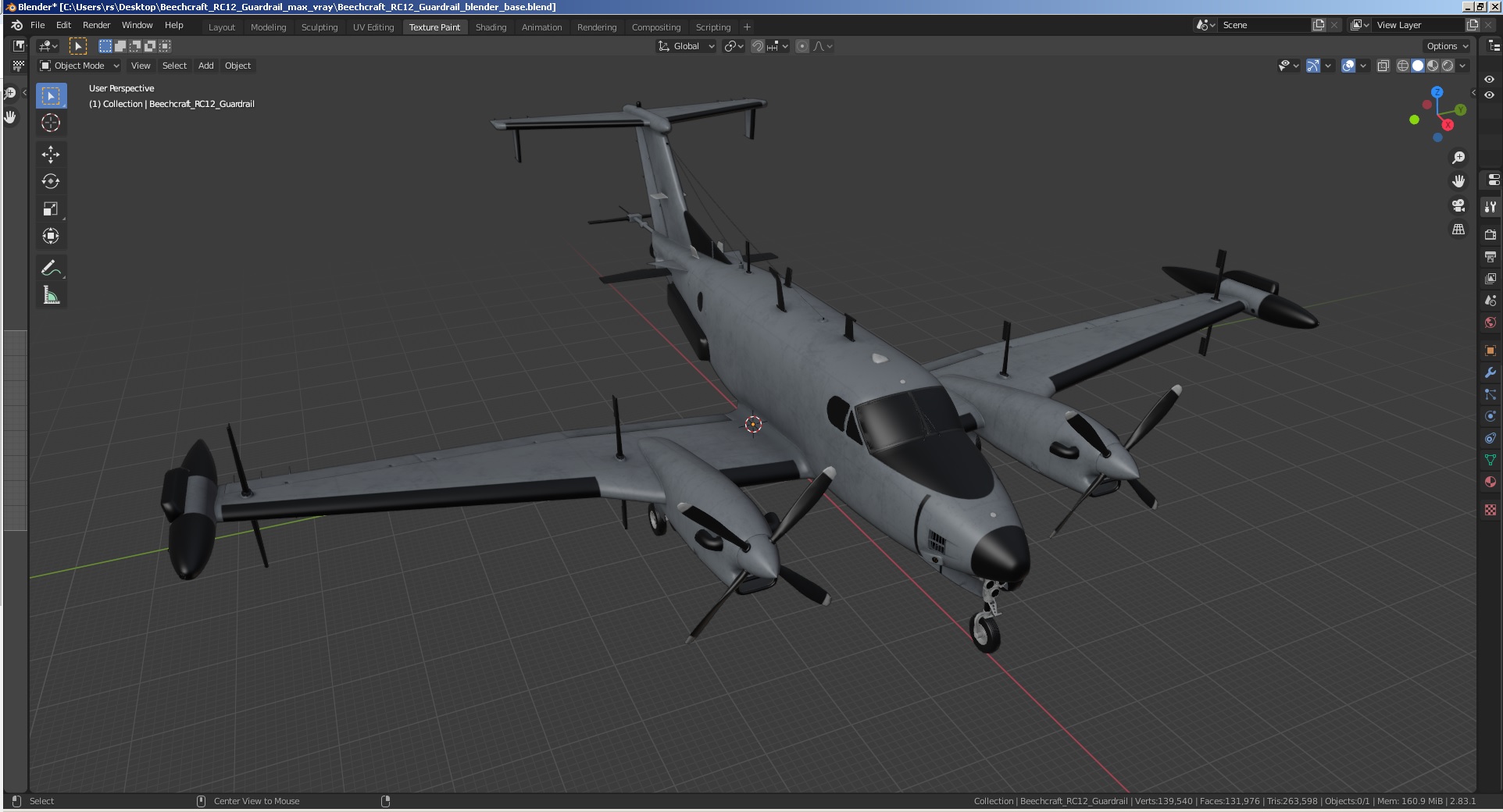The image size is (1503, 812).
Task: Click the viewport View menu button
Action: [141, 66]
